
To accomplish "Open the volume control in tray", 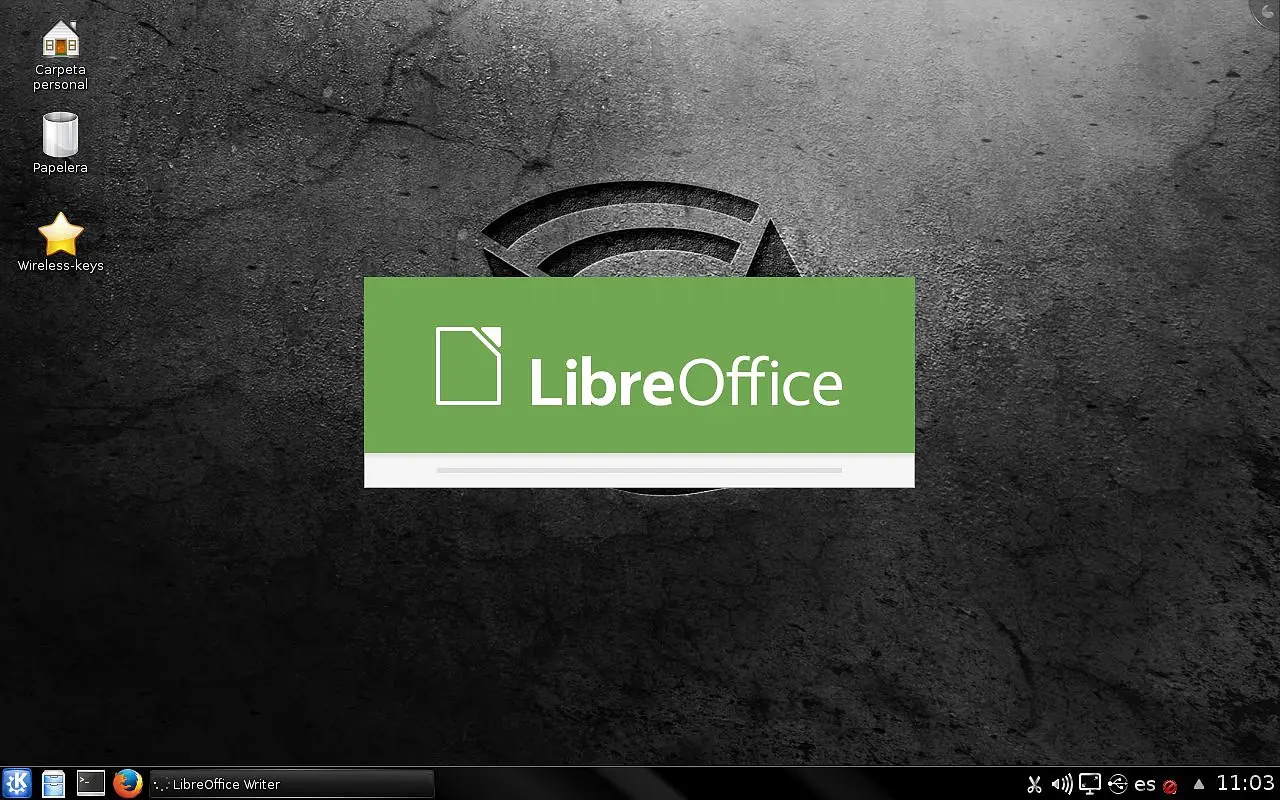I will (1062, 784).
